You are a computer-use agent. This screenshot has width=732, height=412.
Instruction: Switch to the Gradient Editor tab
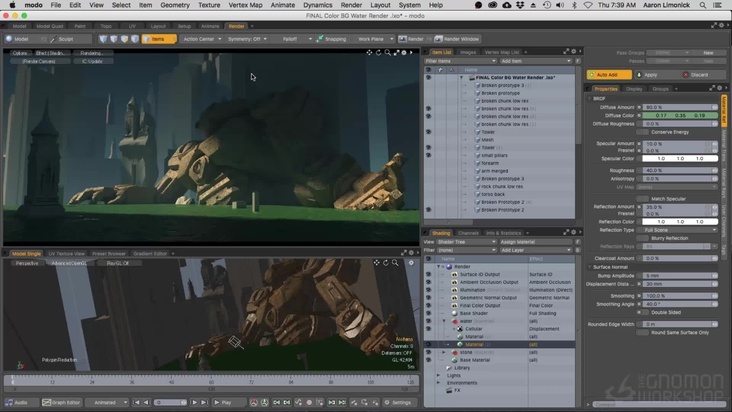(x=150, y=254)
